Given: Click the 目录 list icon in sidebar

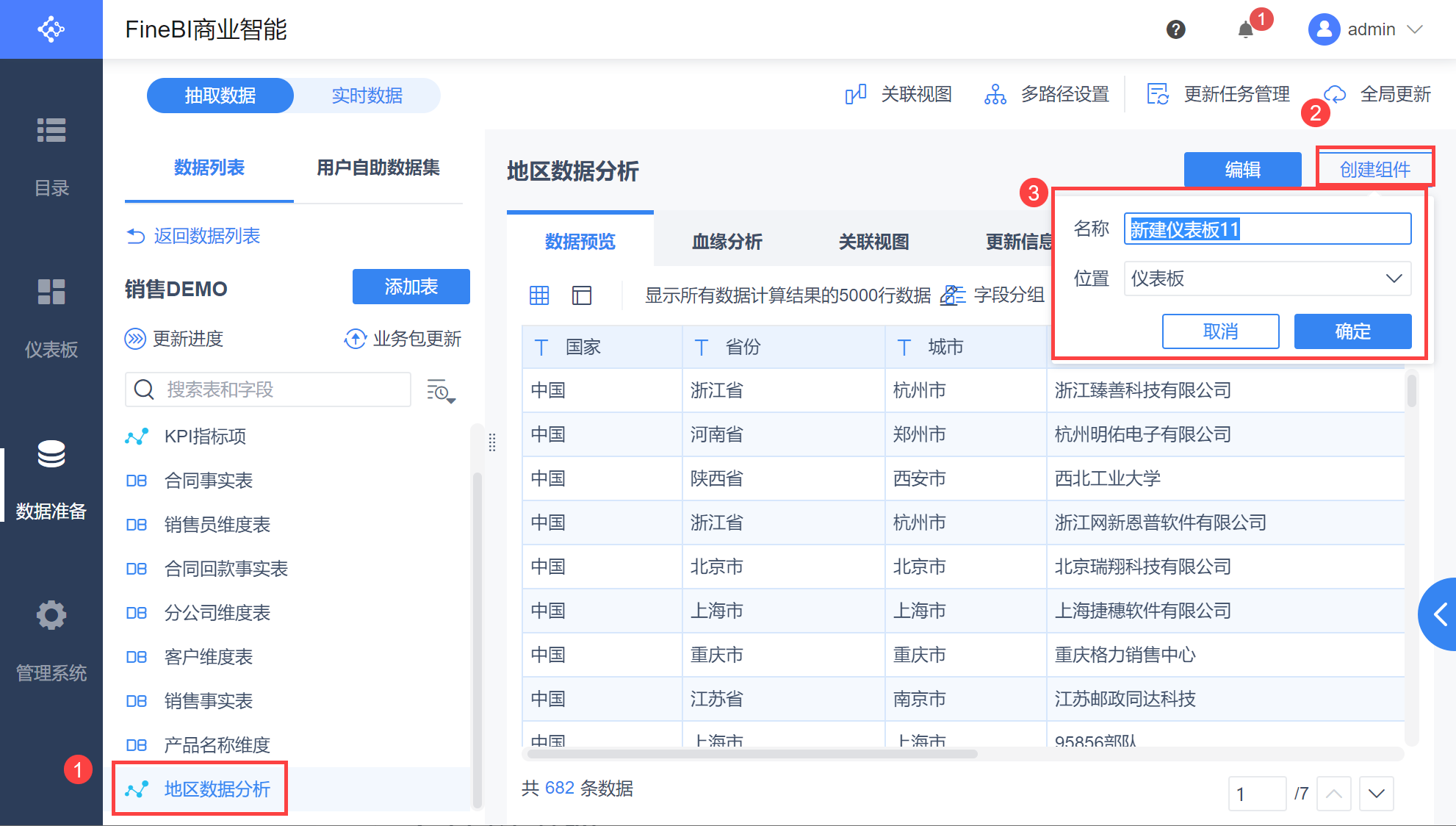Looking at the screenshot, I should pyautogui.click(x=51, y=130).
